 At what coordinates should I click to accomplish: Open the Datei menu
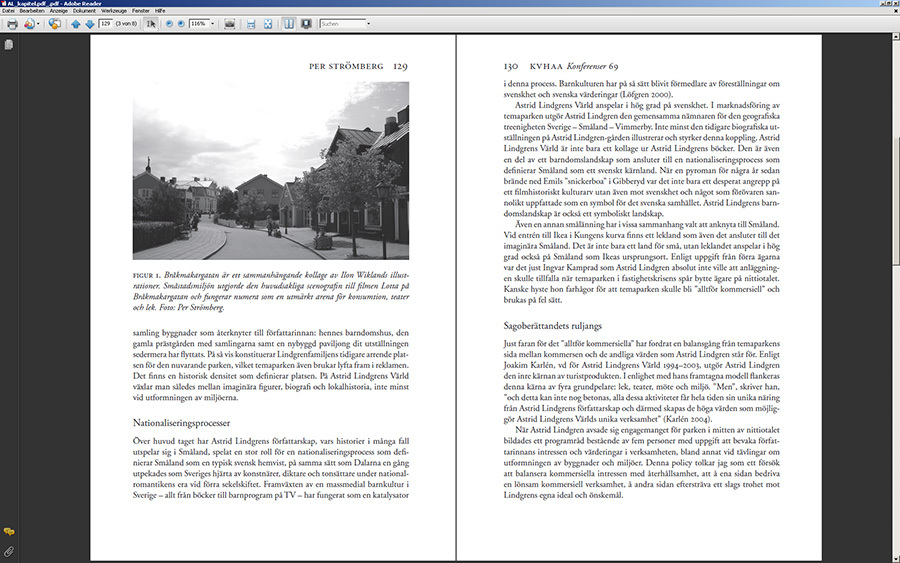click(8, 11)
